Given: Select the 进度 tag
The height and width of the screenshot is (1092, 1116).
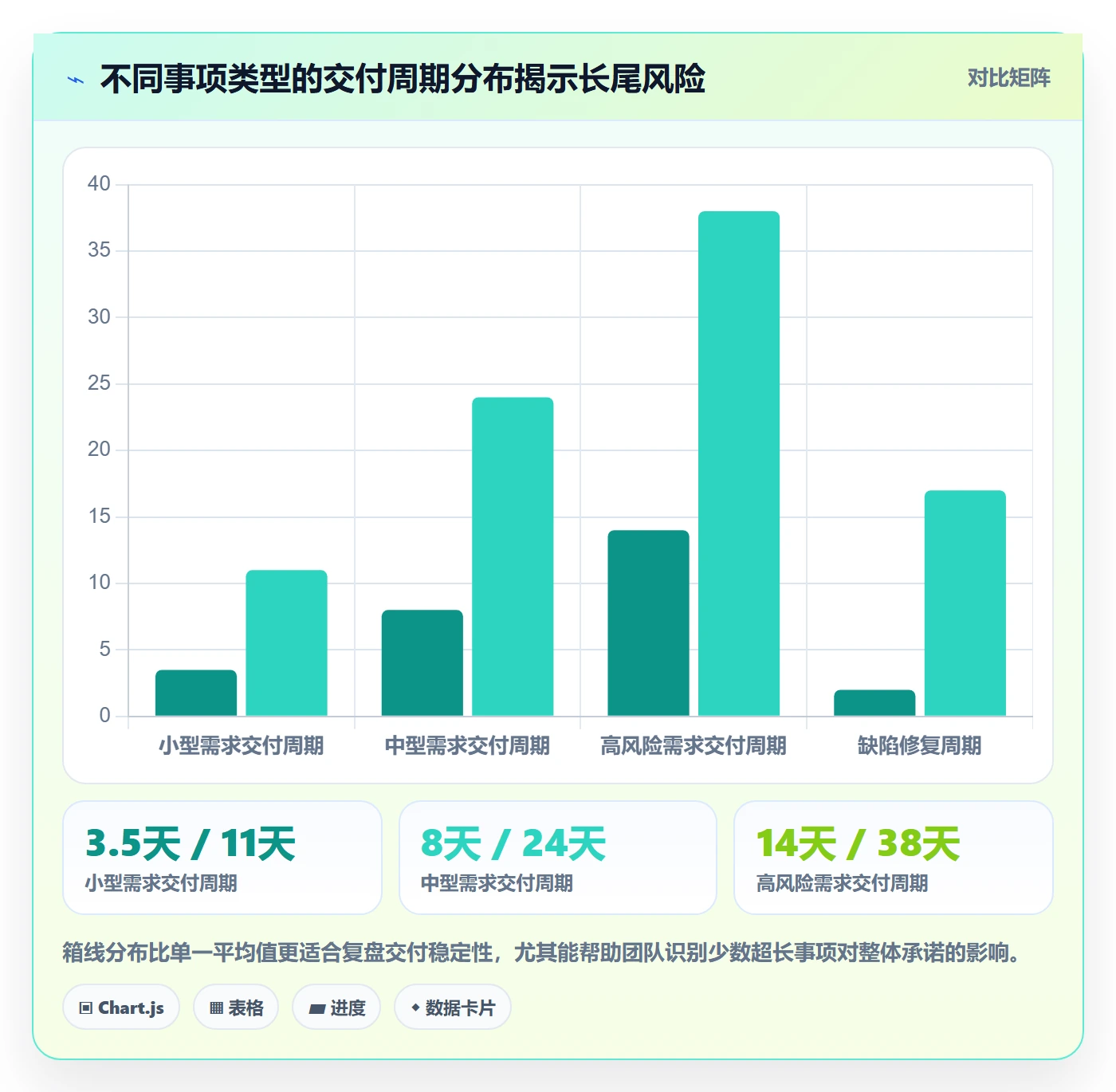Looking at the screenshot, I should (x=336, y=1008).
